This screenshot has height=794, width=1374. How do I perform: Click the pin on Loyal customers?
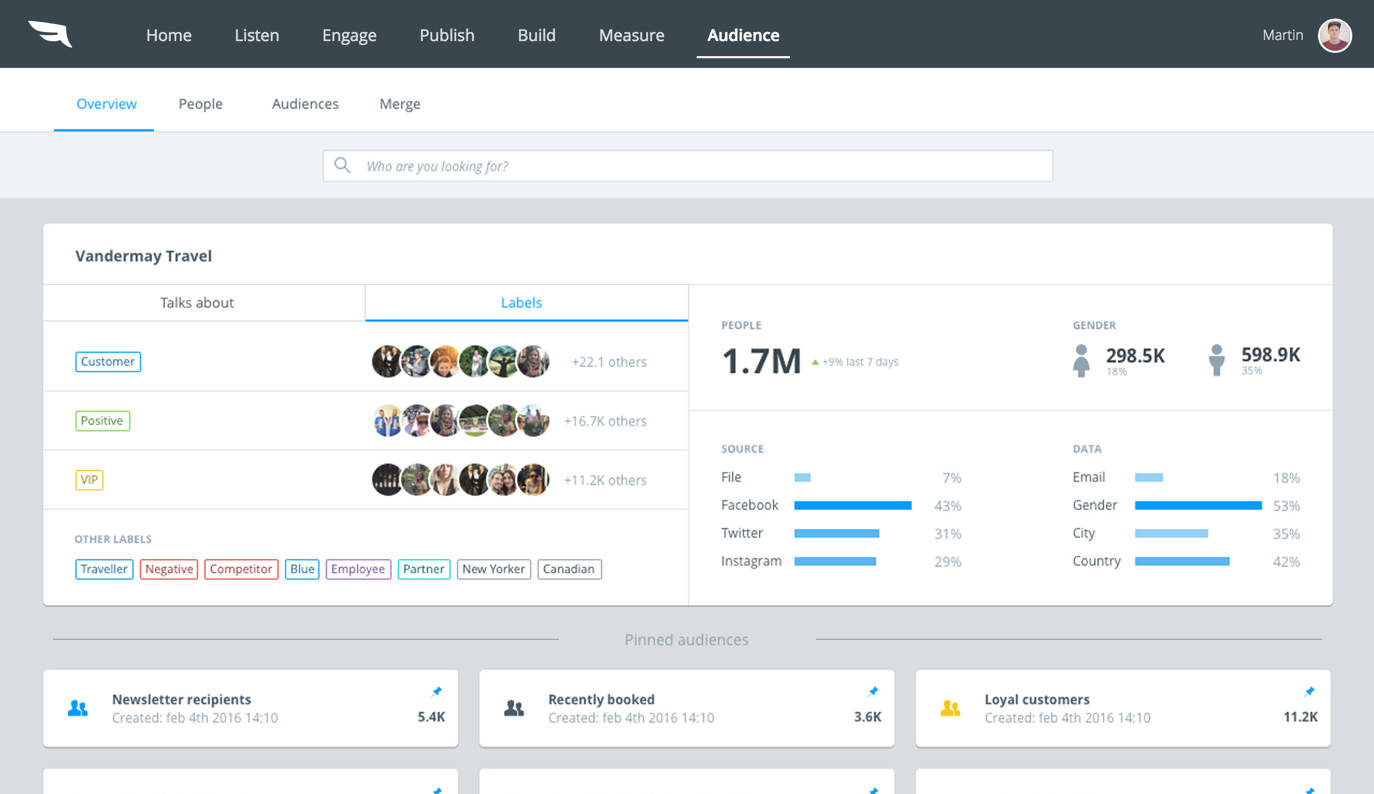click(x=1309, y=691)
